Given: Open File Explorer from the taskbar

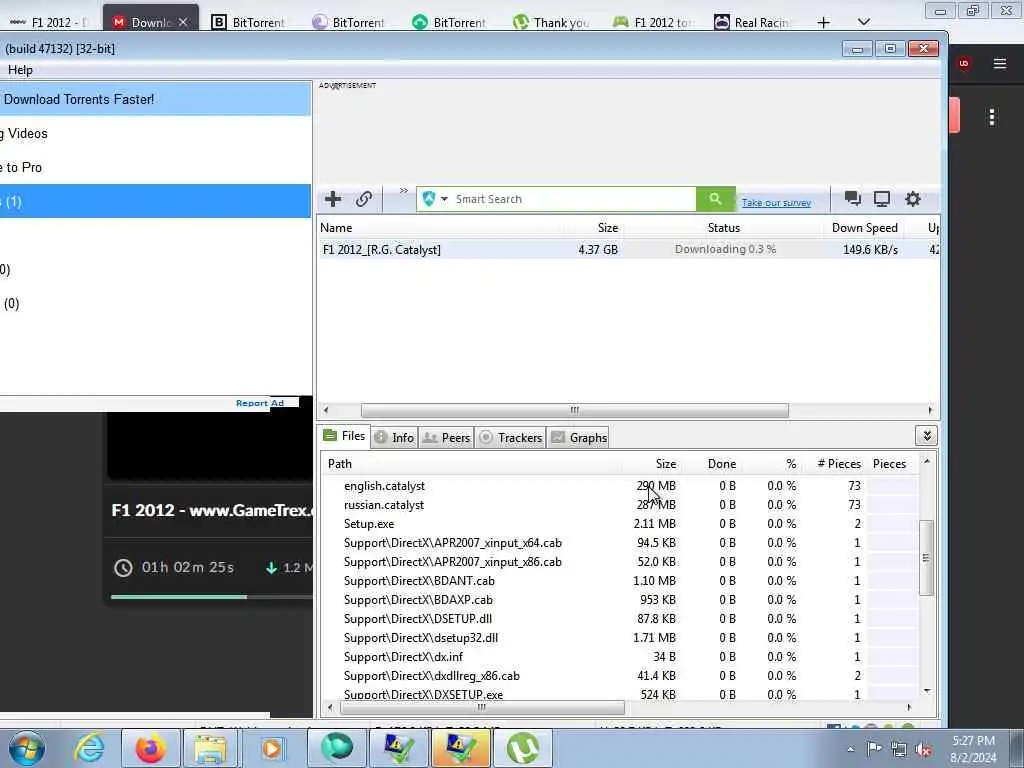Looking at the screenshot, I should click(210, 748).
